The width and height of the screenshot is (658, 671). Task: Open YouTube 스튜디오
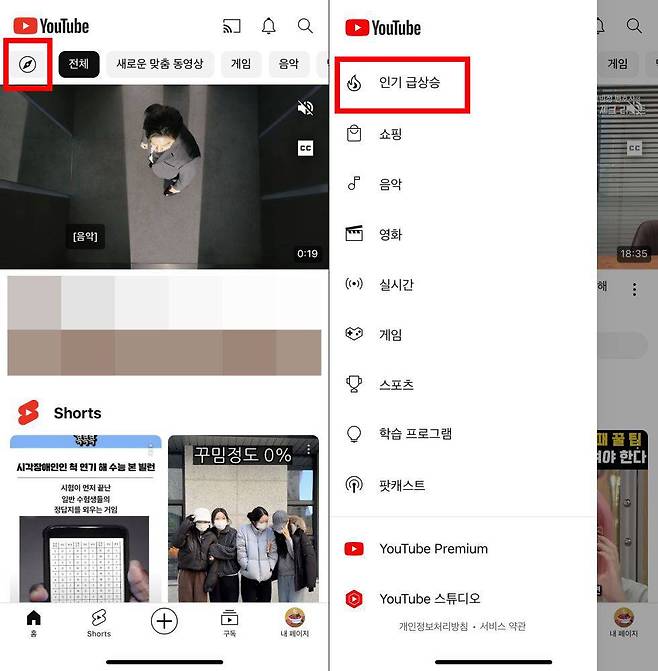click(463, 599)
